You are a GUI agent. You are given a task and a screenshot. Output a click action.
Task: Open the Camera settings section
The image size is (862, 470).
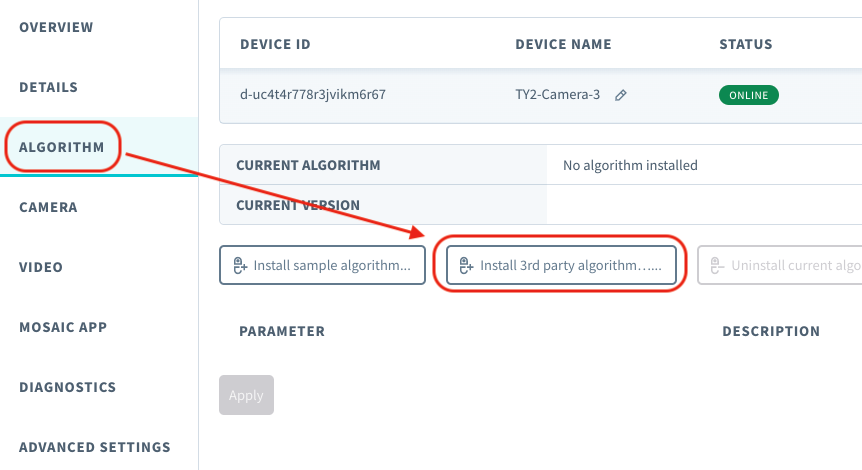coord(48,207)
